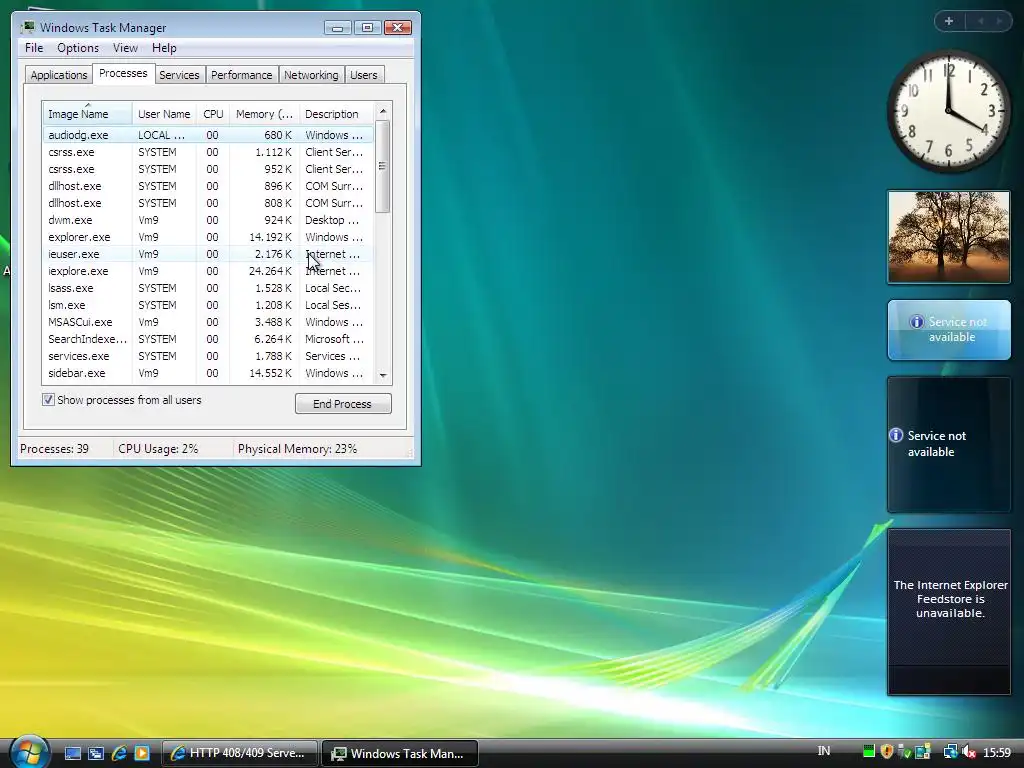This screenshot has width=1024, height=768.
Task: Launch Windows Media Player from quick launch
Action: pyautogui.click(x=142, y=753)
